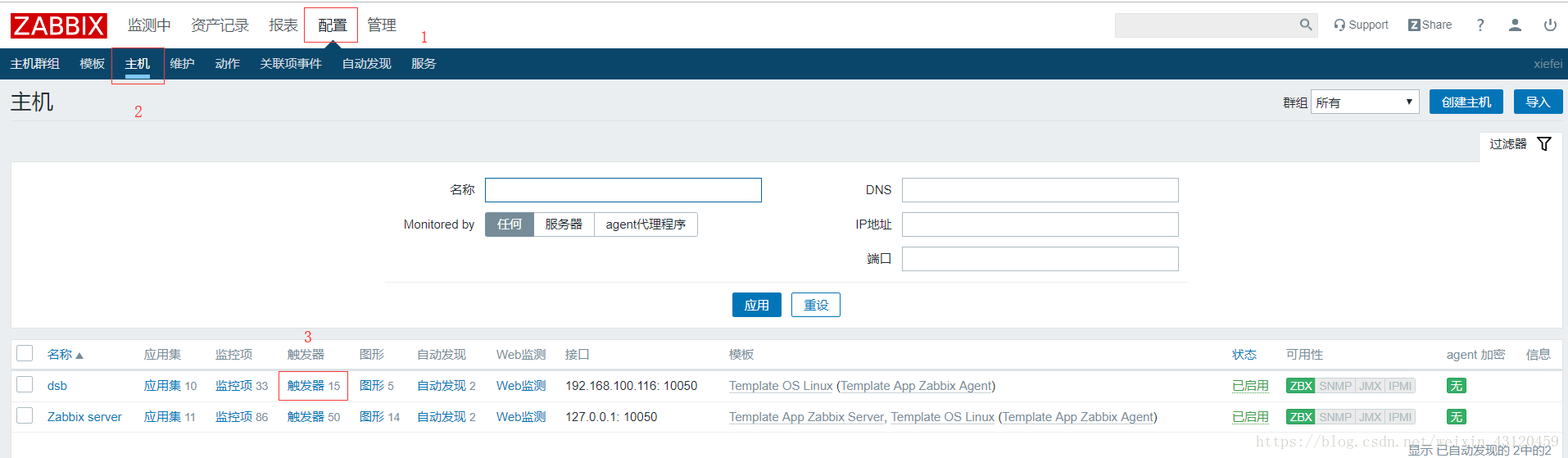Open the 报表 menu
The image size is (1568, 458).
click(283, 25)
